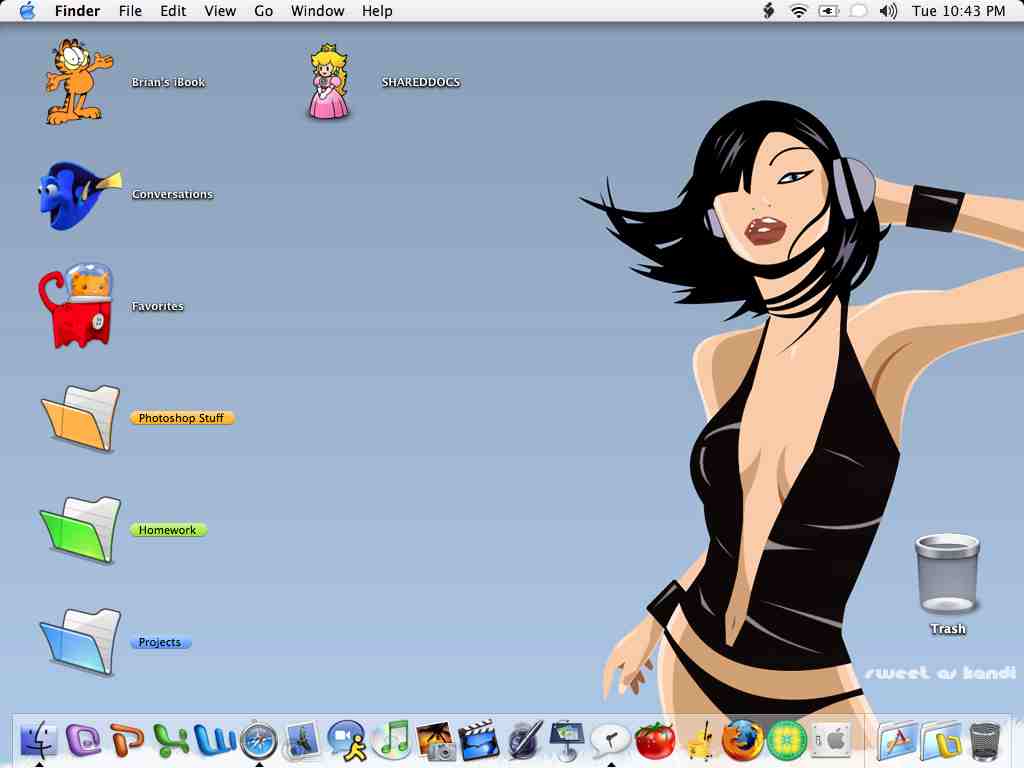Open the red tomato icon in Dock
Screen dimensions: 1024x768
(655, 741)
